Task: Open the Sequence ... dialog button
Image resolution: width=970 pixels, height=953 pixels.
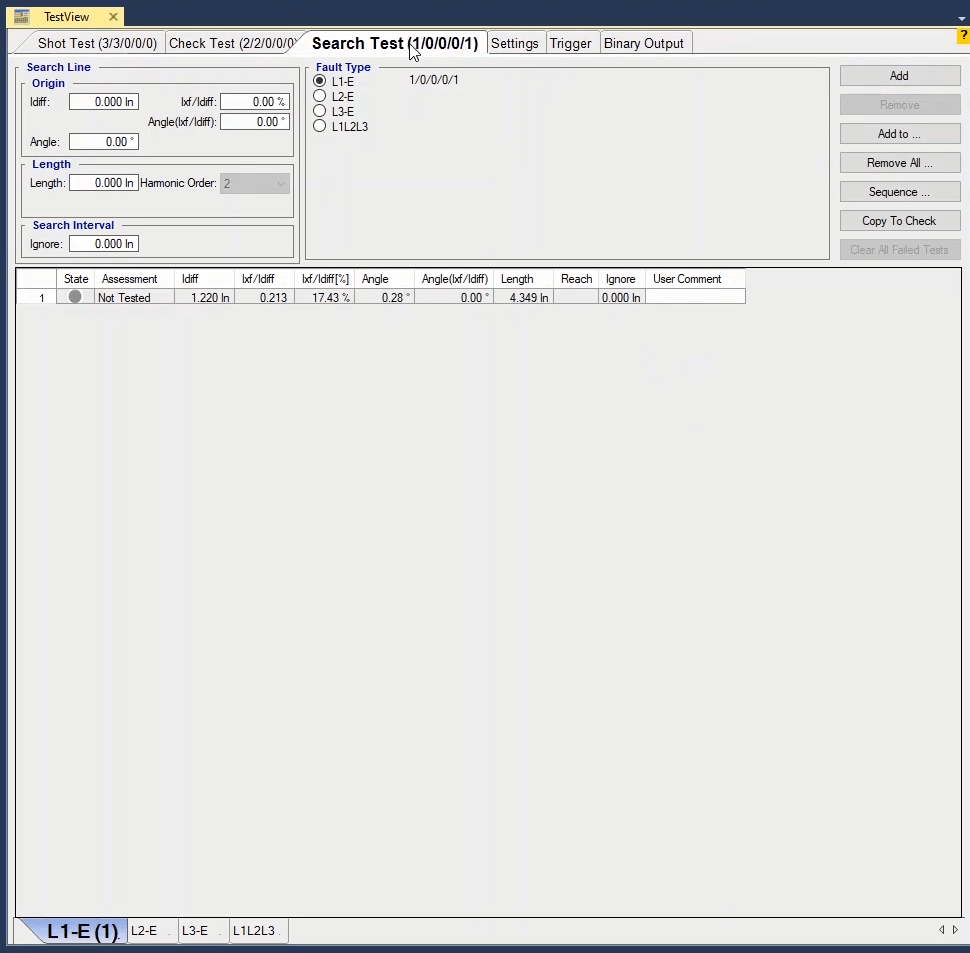Action: 899,192
